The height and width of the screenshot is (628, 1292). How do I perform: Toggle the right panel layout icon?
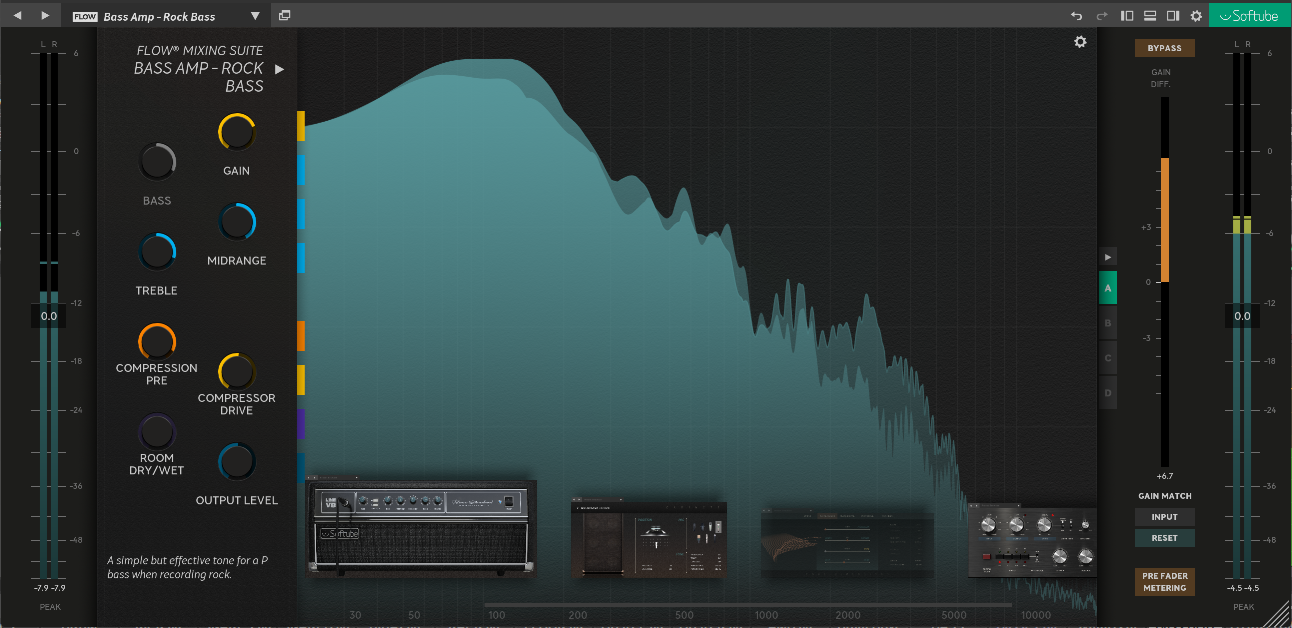click(1173, 16)
